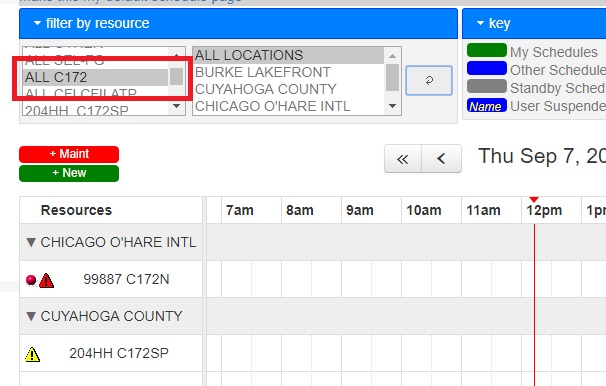Viewport: 606px width, 386px height.
Task: Create a new schedule with + New
Action: pyautogui.click(x=69, y=173)
